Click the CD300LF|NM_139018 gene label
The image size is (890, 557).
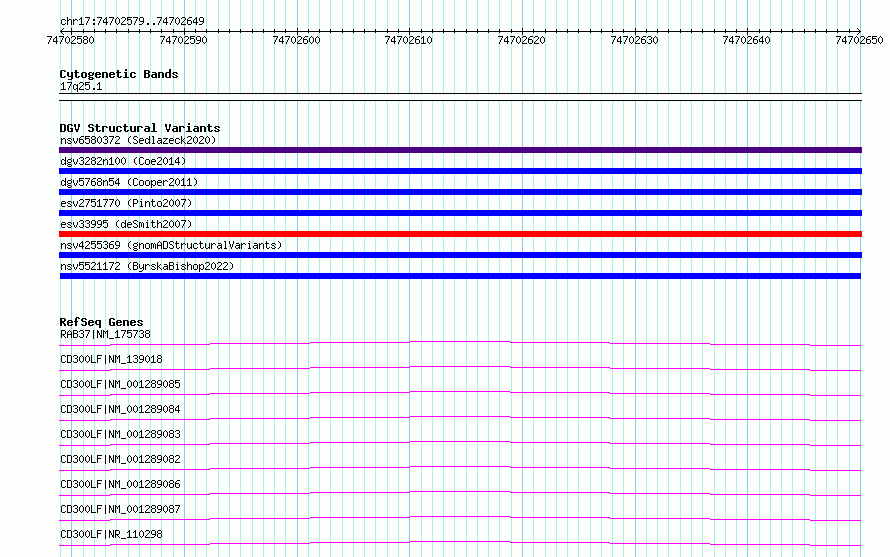(111, 359)
